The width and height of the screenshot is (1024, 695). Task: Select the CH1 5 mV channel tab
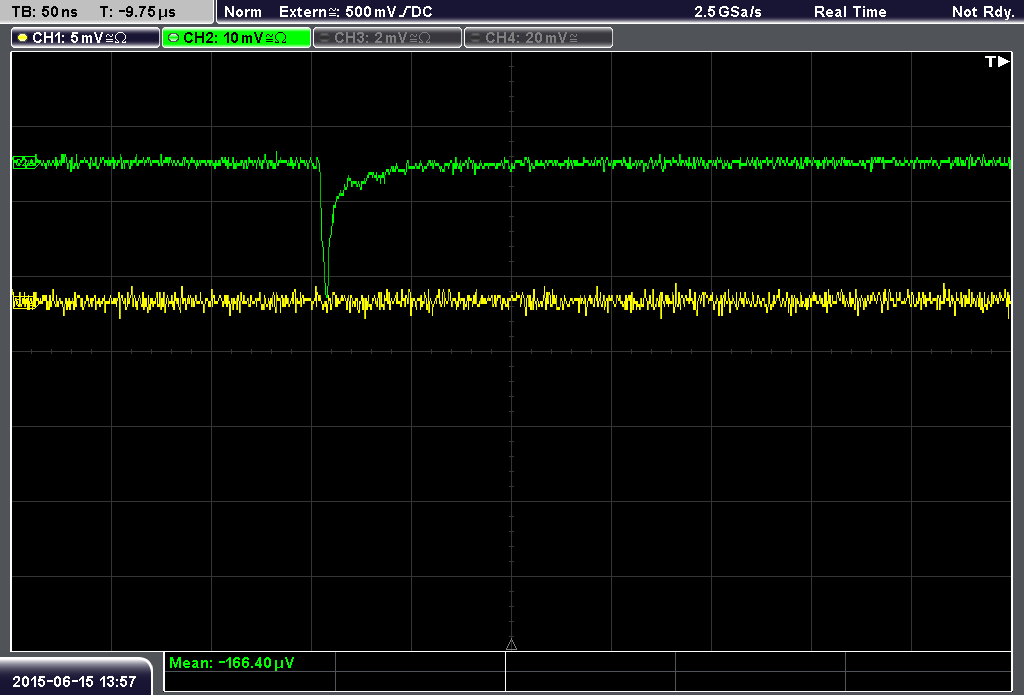86,38
